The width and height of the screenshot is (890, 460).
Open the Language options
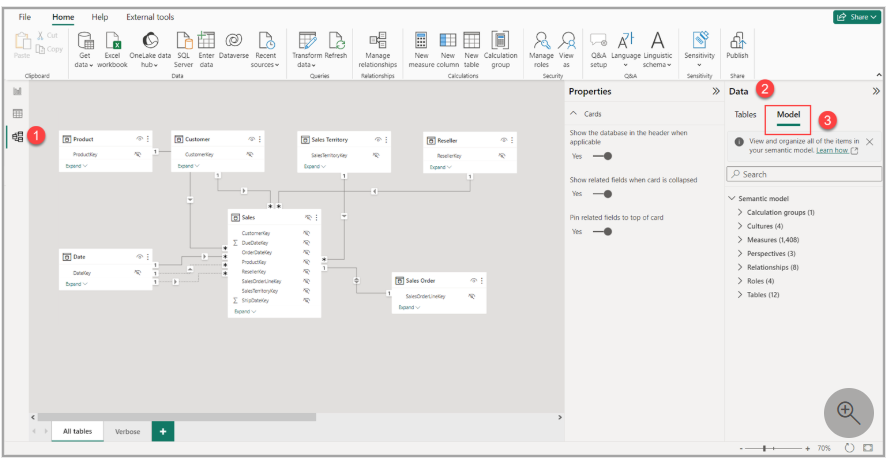coord(625,50)
